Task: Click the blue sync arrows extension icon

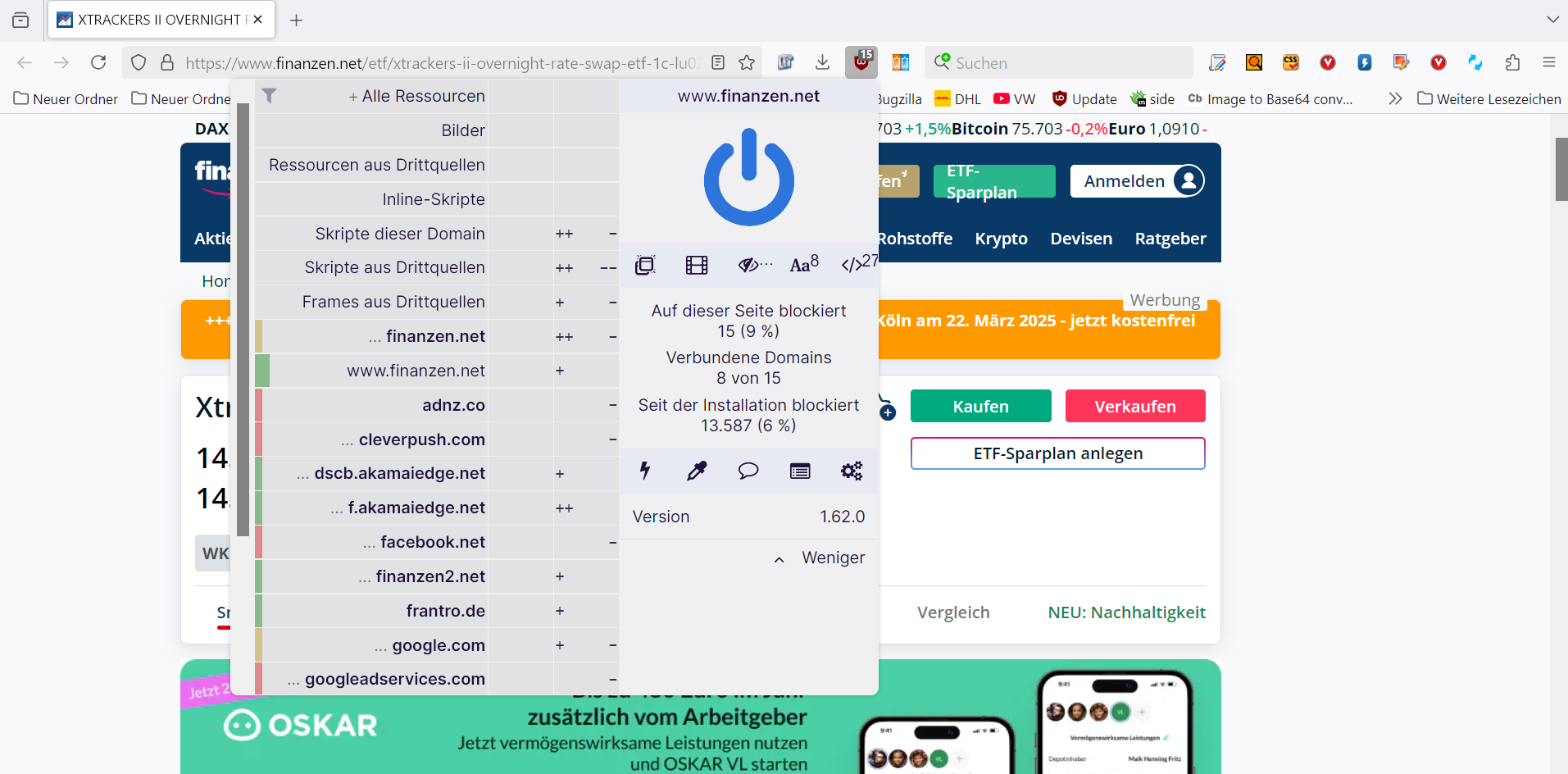Action: tap(1475, 62)
